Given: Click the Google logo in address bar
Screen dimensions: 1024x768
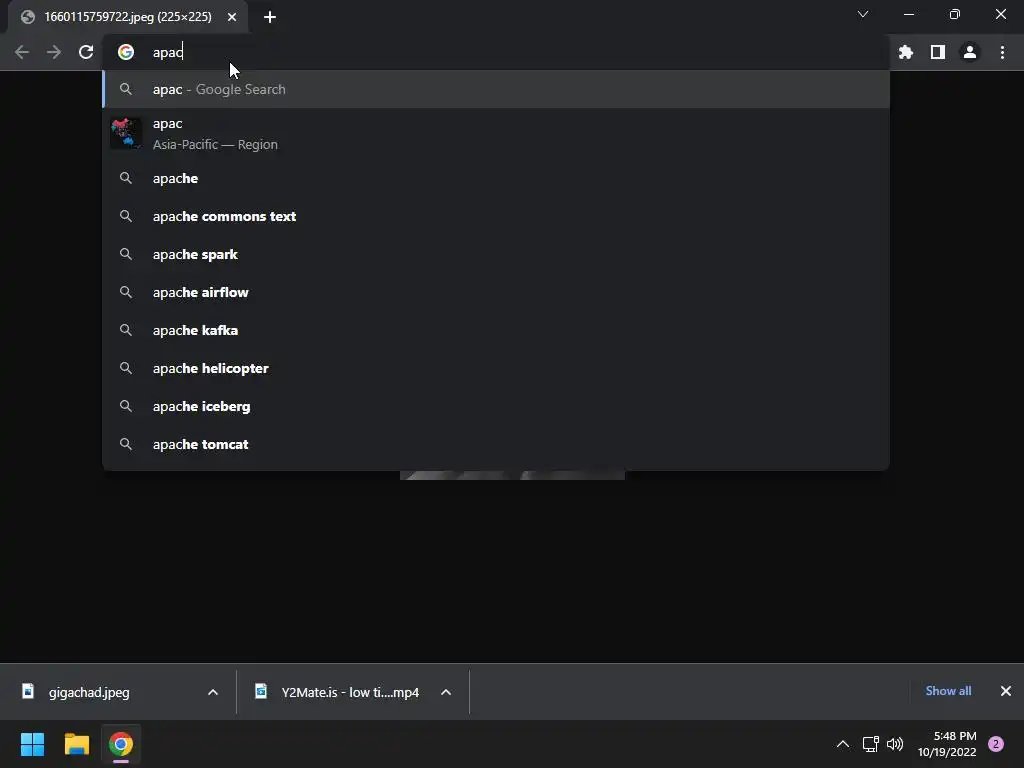Looking at the screenshot, I should coord(126,52).
